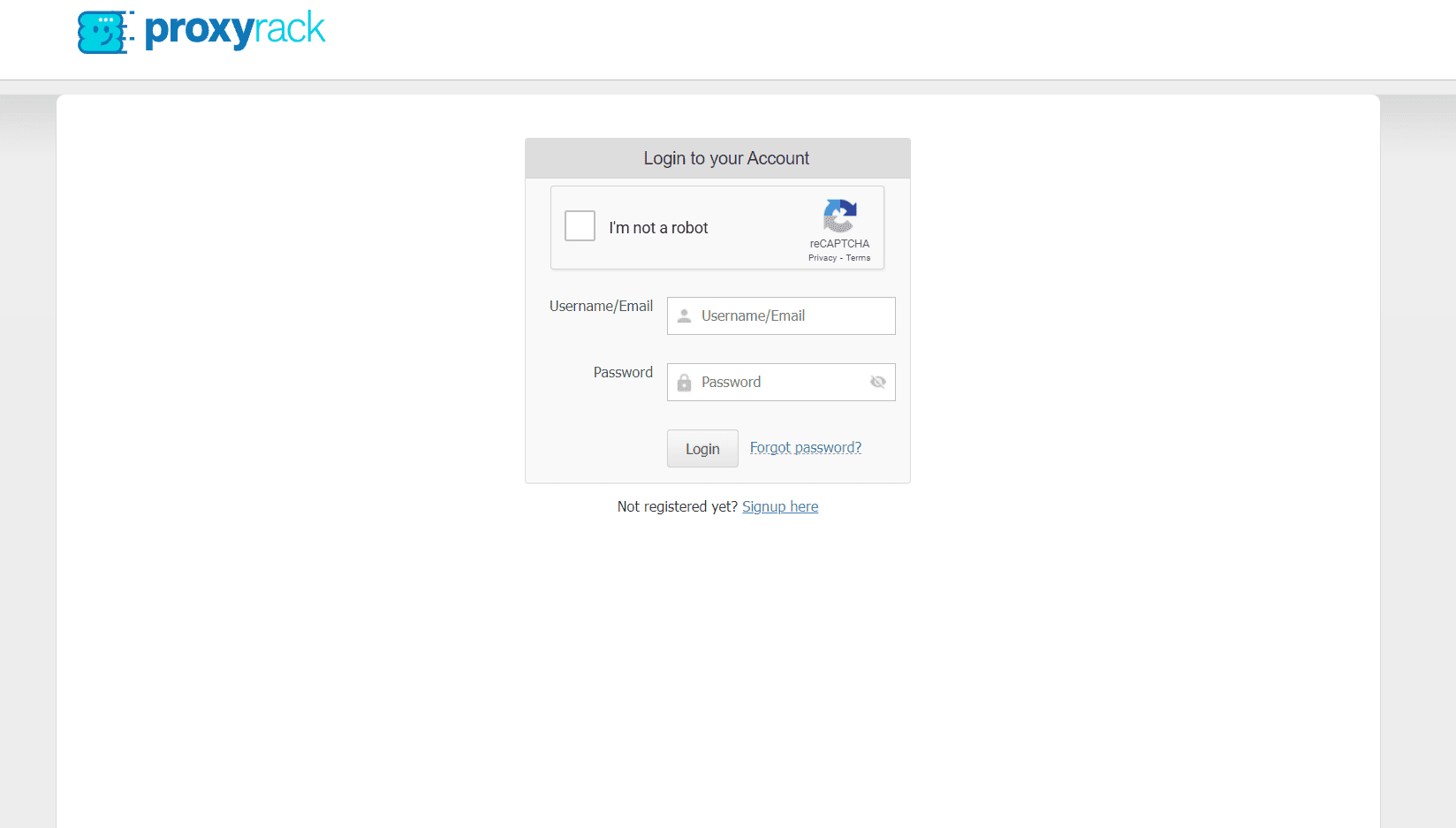The width and height of the screenshot is (1456, 828).
Task: Click the reCAPTCHA swirl logo
Action: click(839, 216)
